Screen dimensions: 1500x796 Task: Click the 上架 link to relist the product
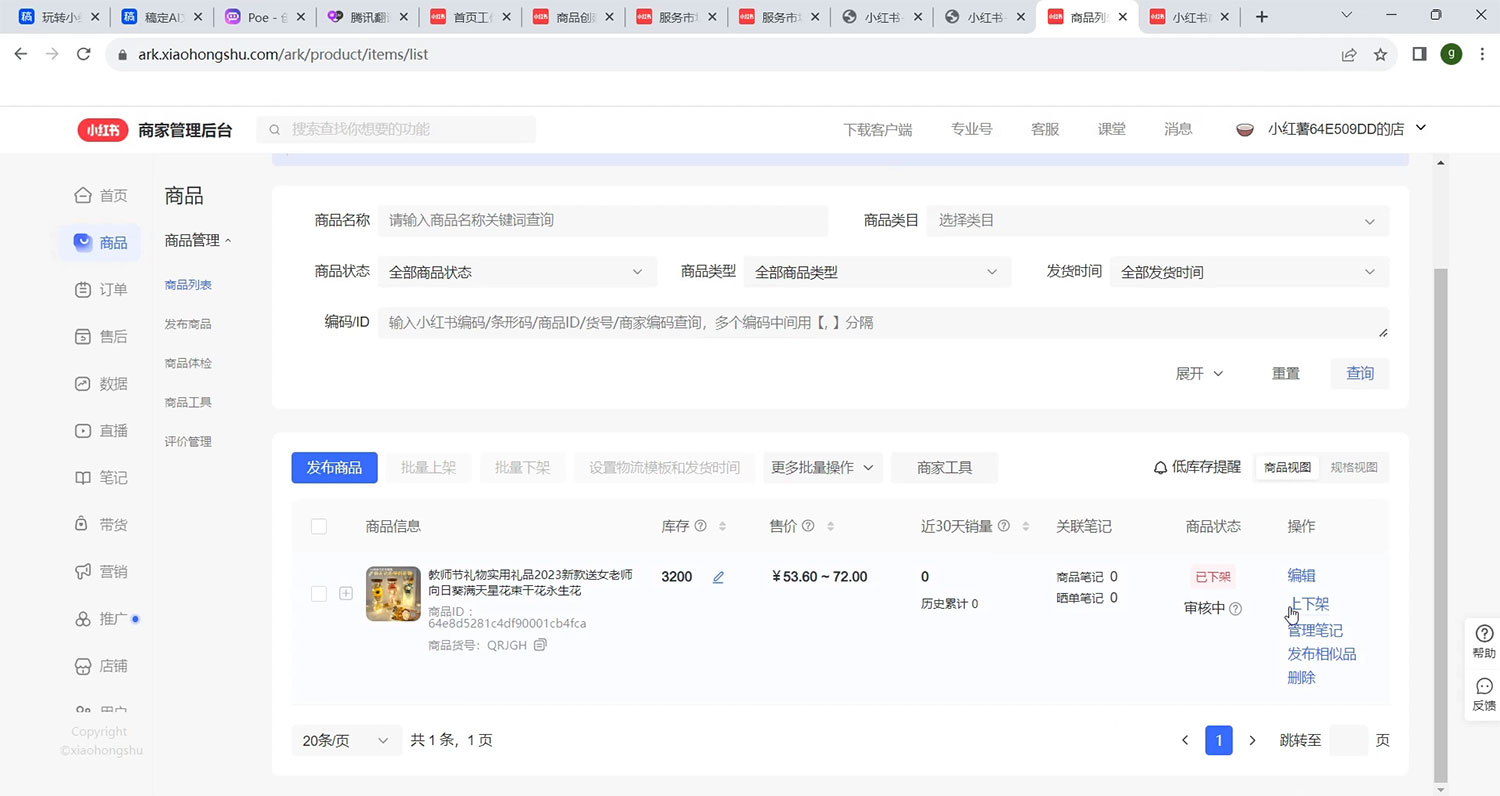[1310, 604]
